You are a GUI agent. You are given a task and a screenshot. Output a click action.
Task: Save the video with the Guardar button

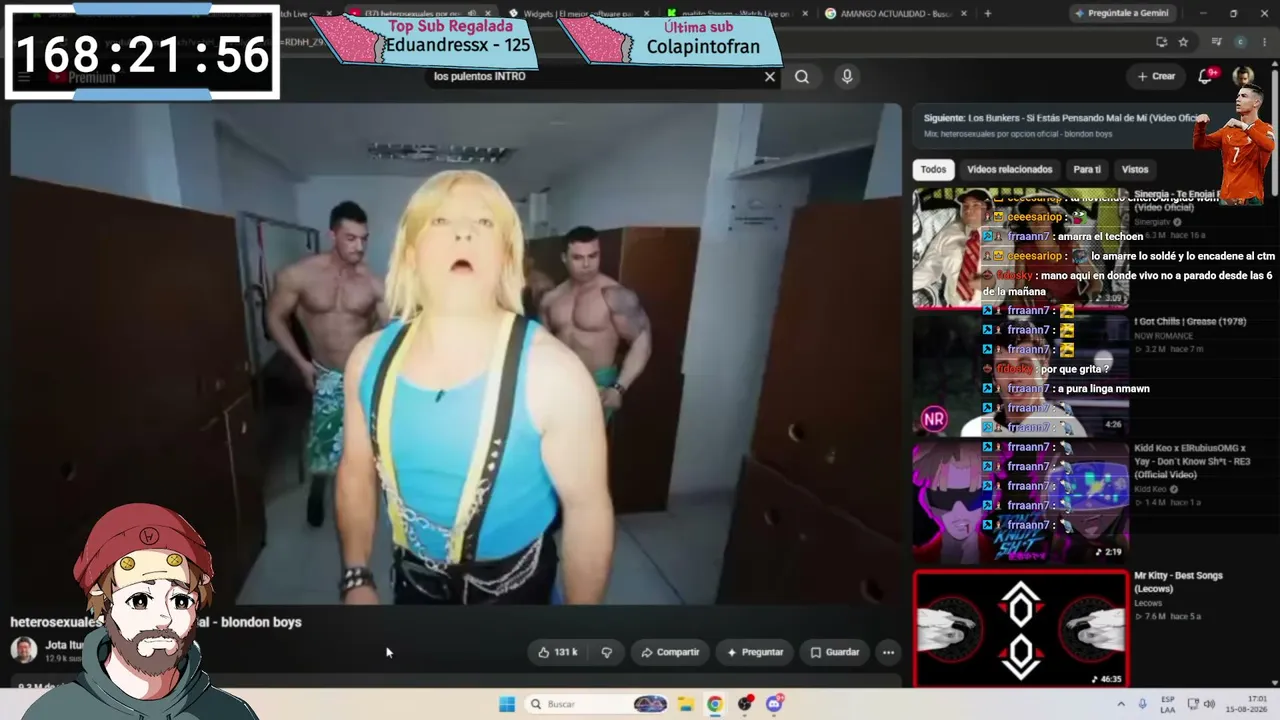click(834, 652)
